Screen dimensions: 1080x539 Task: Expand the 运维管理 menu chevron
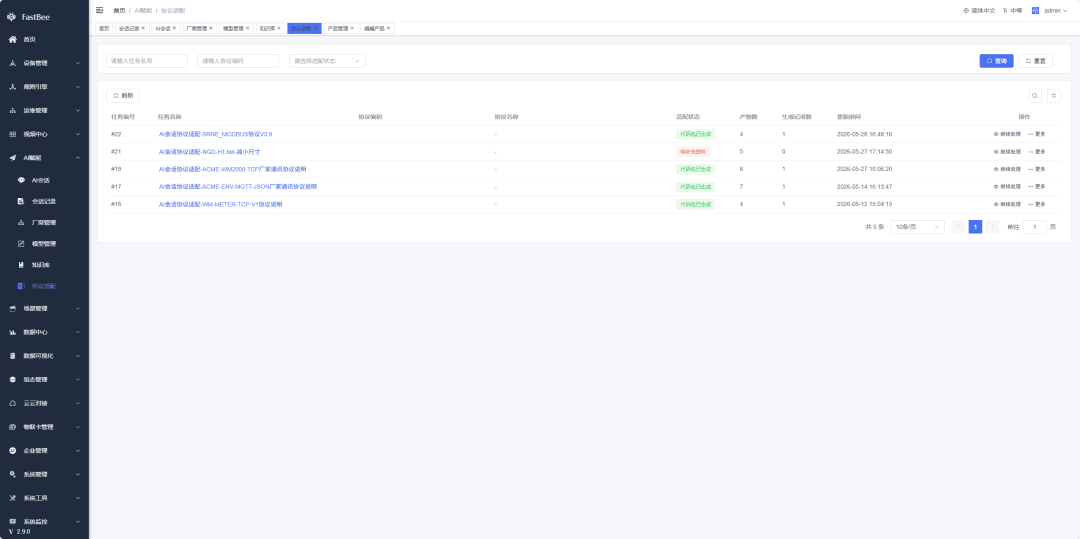tap(78, 110)
